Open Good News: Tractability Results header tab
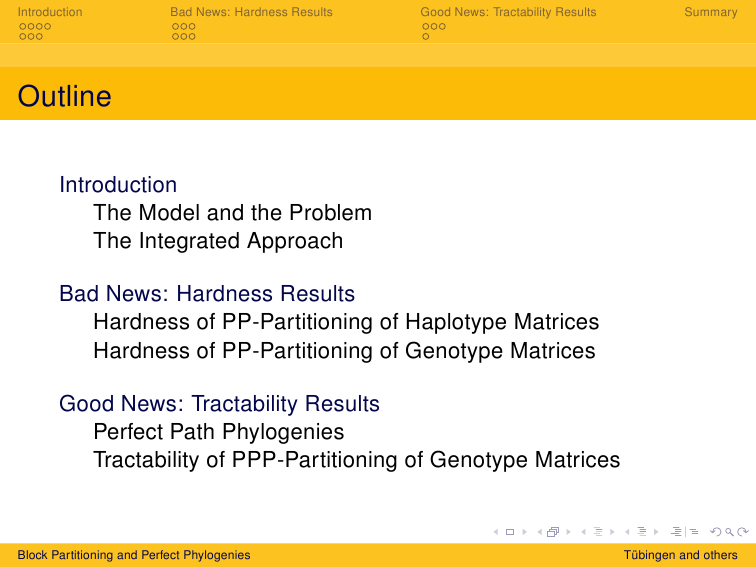The image size is (756, 567). click(508, 12)
